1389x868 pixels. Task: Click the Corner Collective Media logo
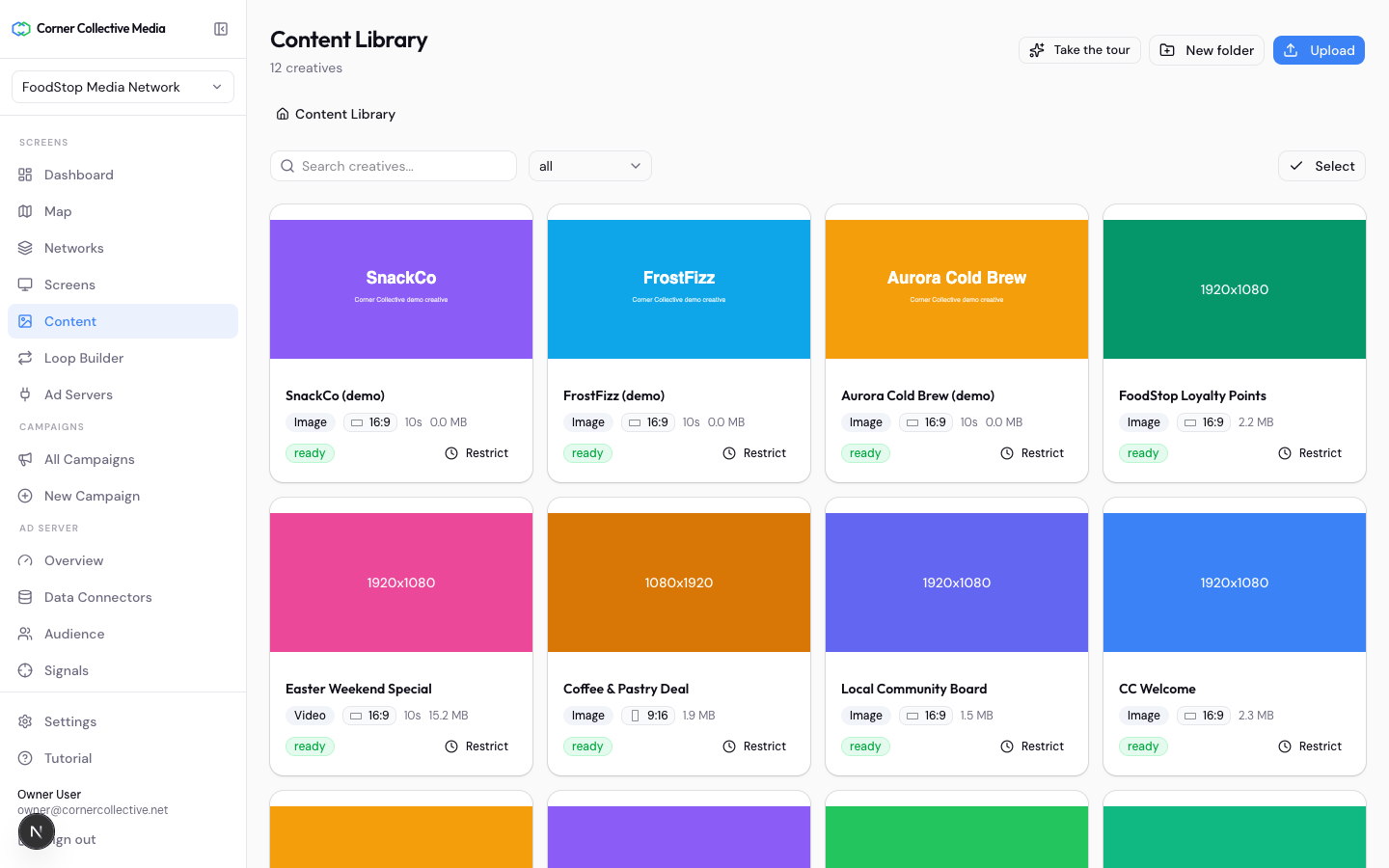[89, 29]
